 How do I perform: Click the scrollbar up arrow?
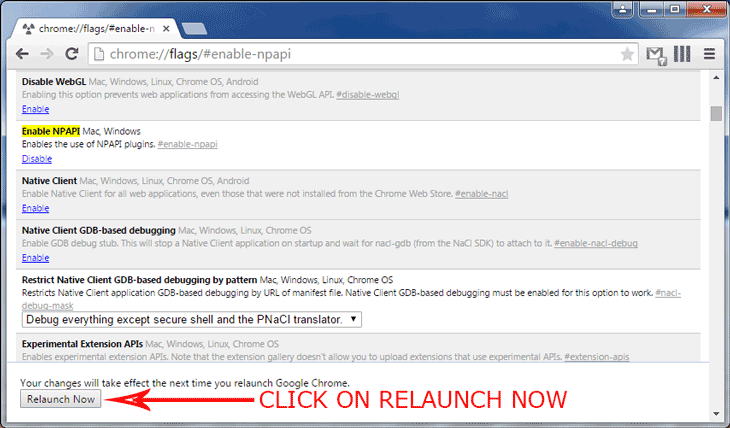point(716,78)
